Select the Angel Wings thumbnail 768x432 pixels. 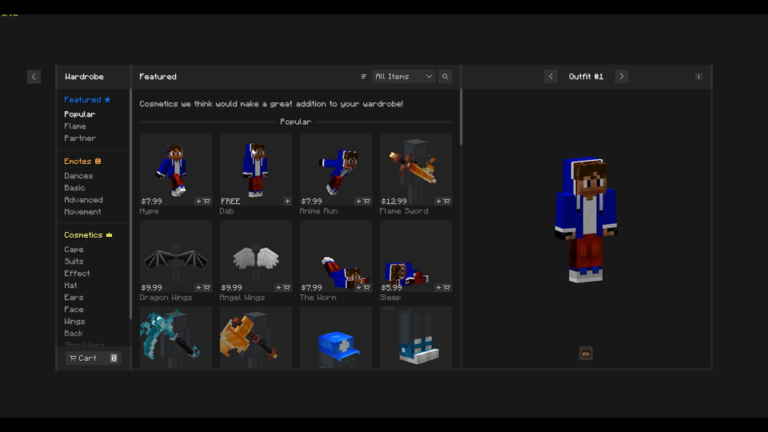tap(256, 257)
